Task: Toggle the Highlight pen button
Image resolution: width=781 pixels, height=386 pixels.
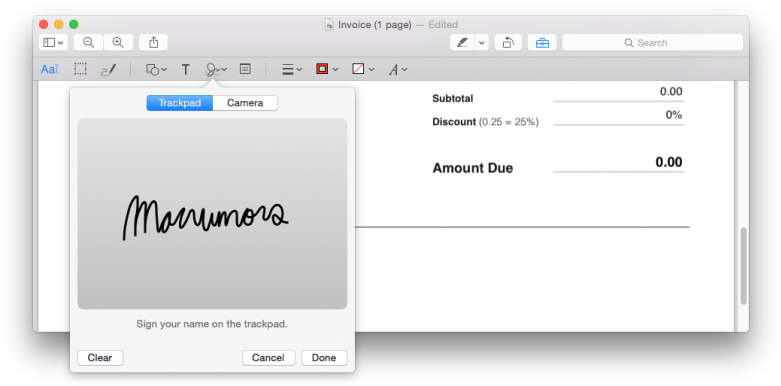Action: [463, 43]
